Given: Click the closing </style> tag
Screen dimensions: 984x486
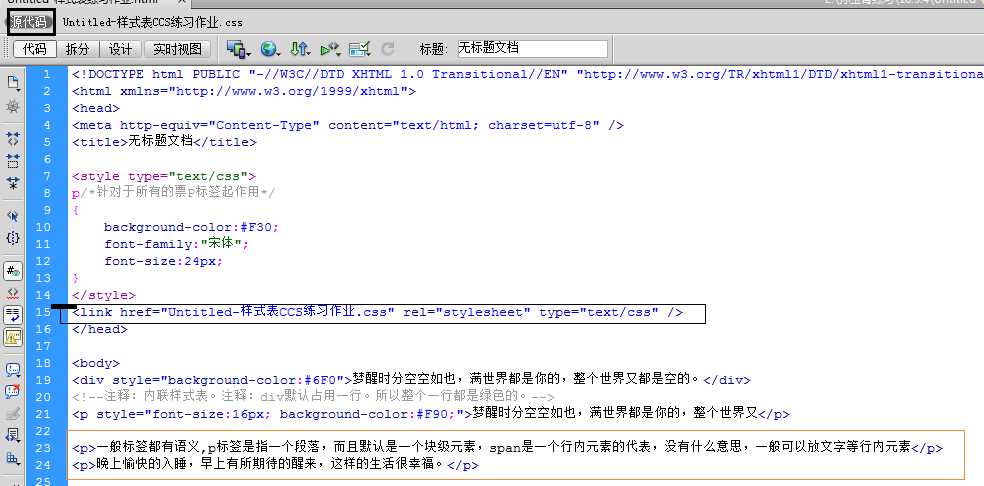Looking at the screenshot, I should click(x=104, y=294).
